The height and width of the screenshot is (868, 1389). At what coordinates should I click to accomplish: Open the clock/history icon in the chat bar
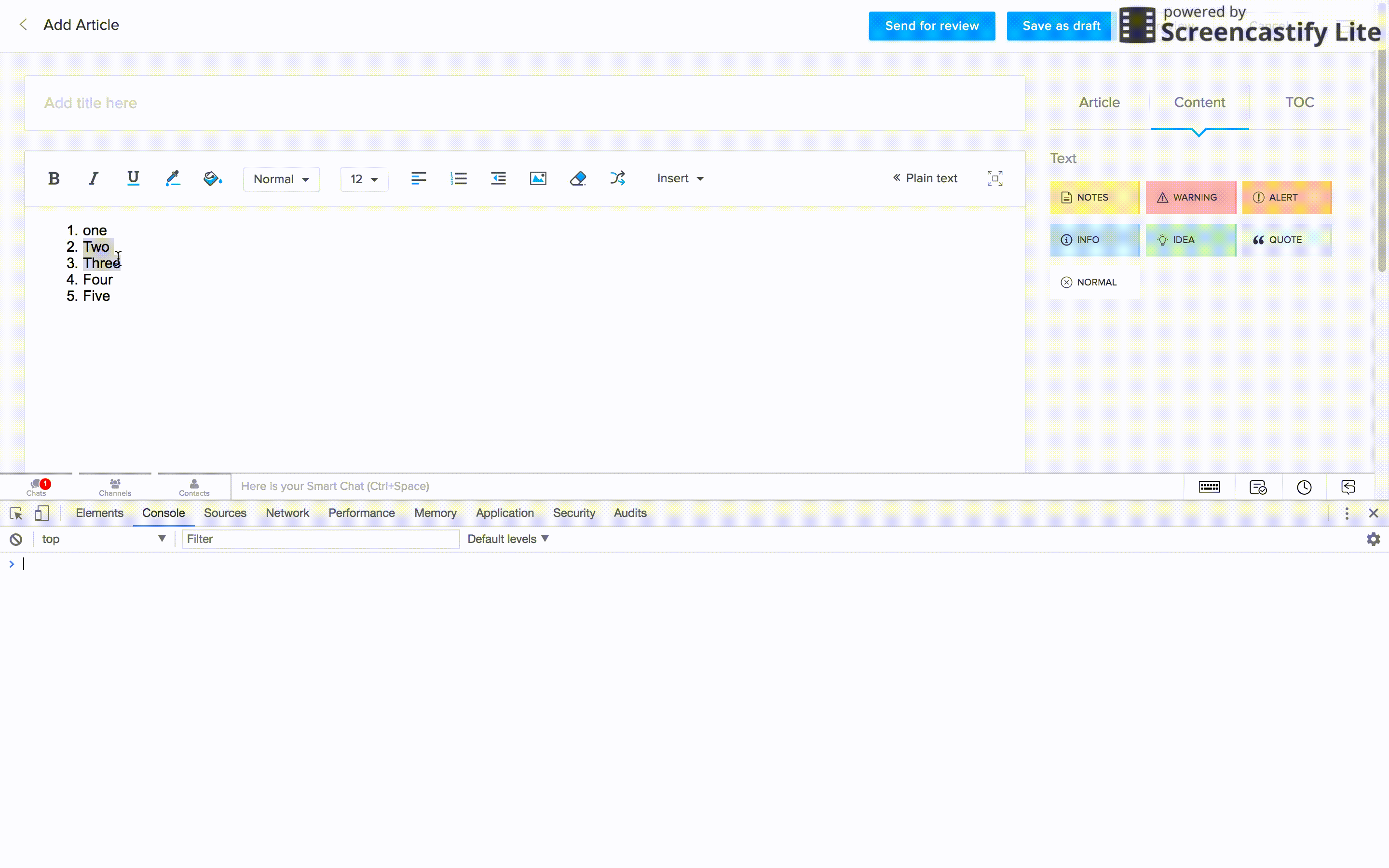click(x=1304, y=486)
